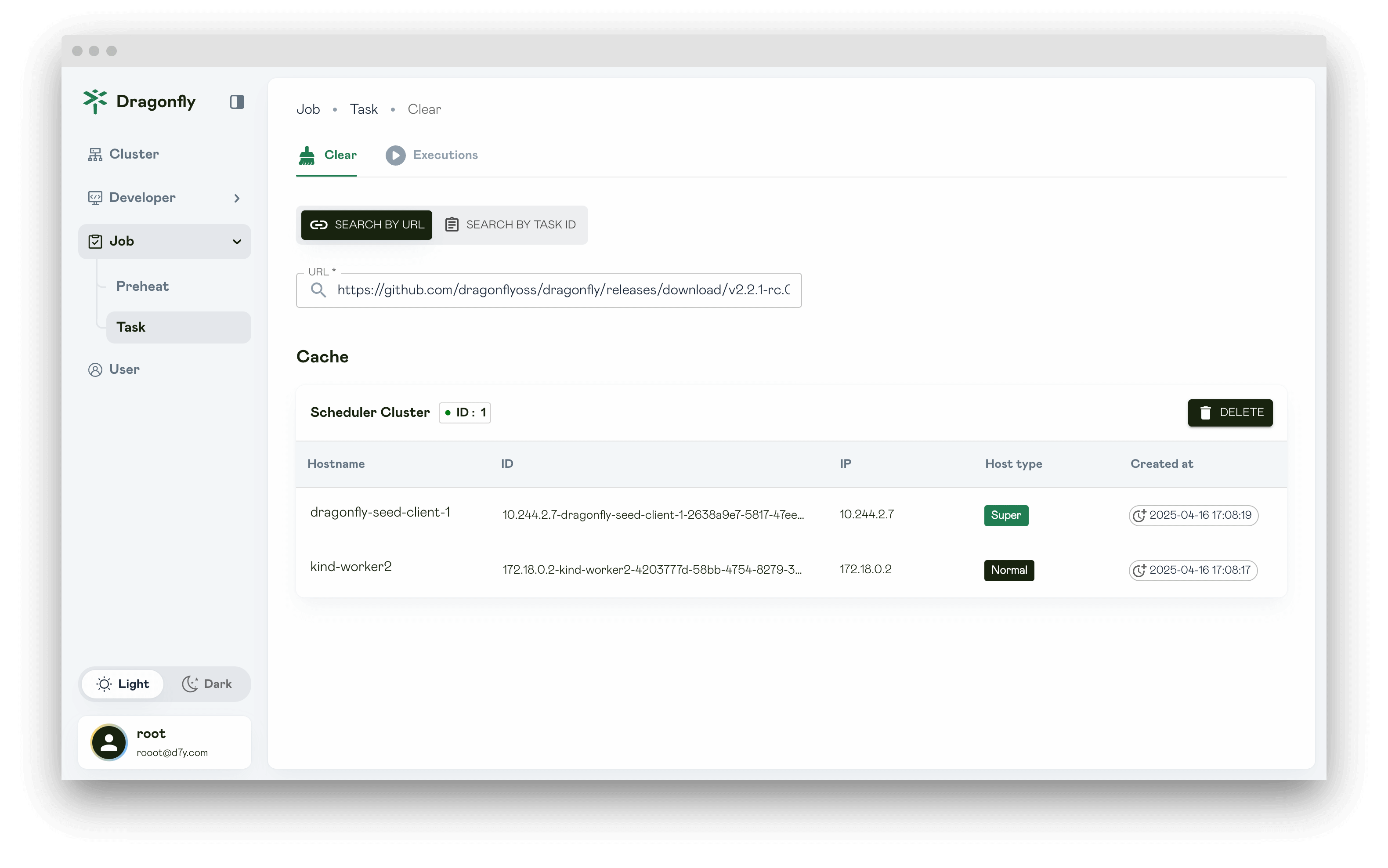Screen dimensions: 1388x868
Task: Click the Cluster sidebar icon
Action: point(95,155)
